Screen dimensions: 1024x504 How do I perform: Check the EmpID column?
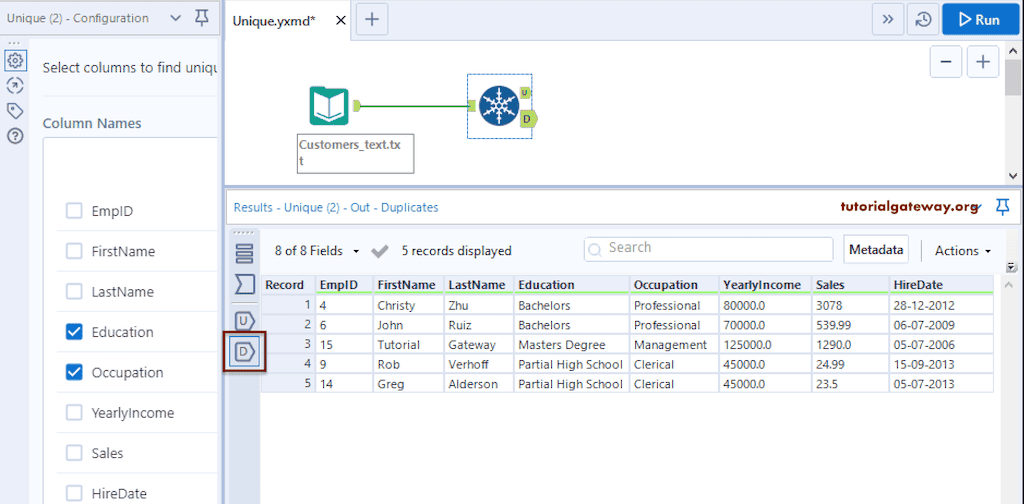(x=74, y=211)
